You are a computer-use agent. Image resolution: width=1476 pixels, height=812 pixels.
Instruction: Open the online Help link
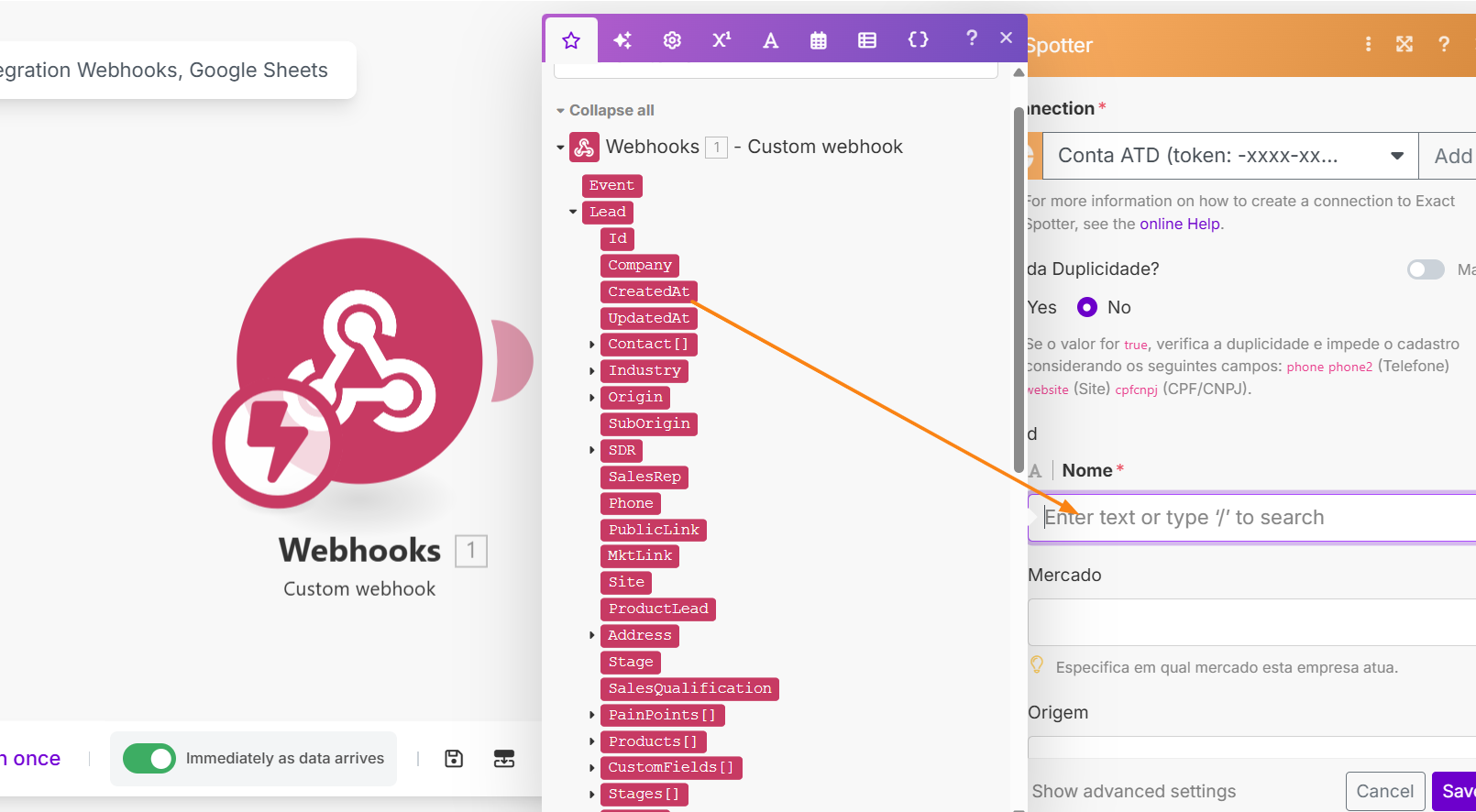click(x=1180, y=224)
